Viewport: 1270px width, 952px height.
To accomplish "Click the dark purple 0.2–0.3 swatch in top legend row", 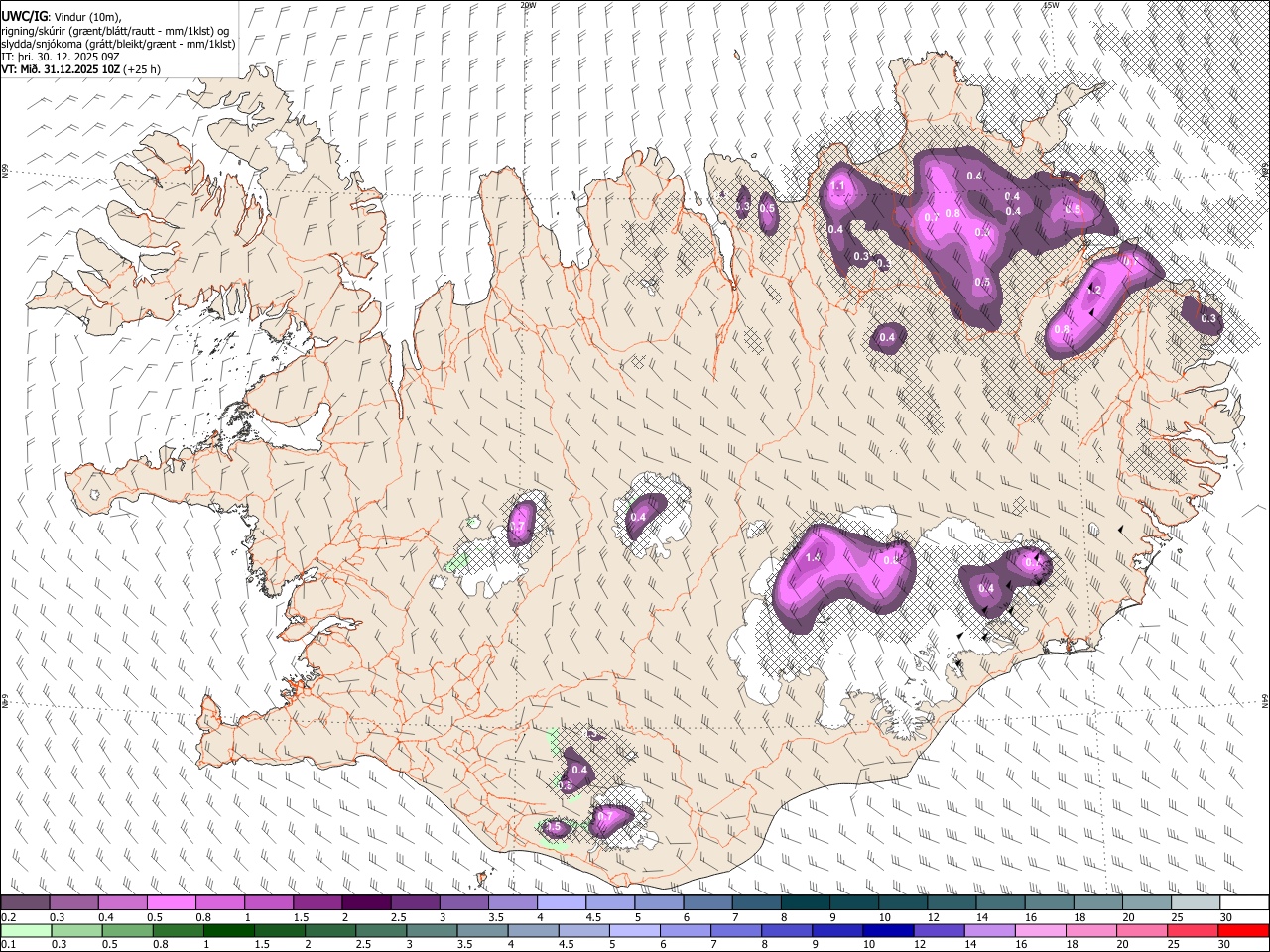I will point(26,903).
